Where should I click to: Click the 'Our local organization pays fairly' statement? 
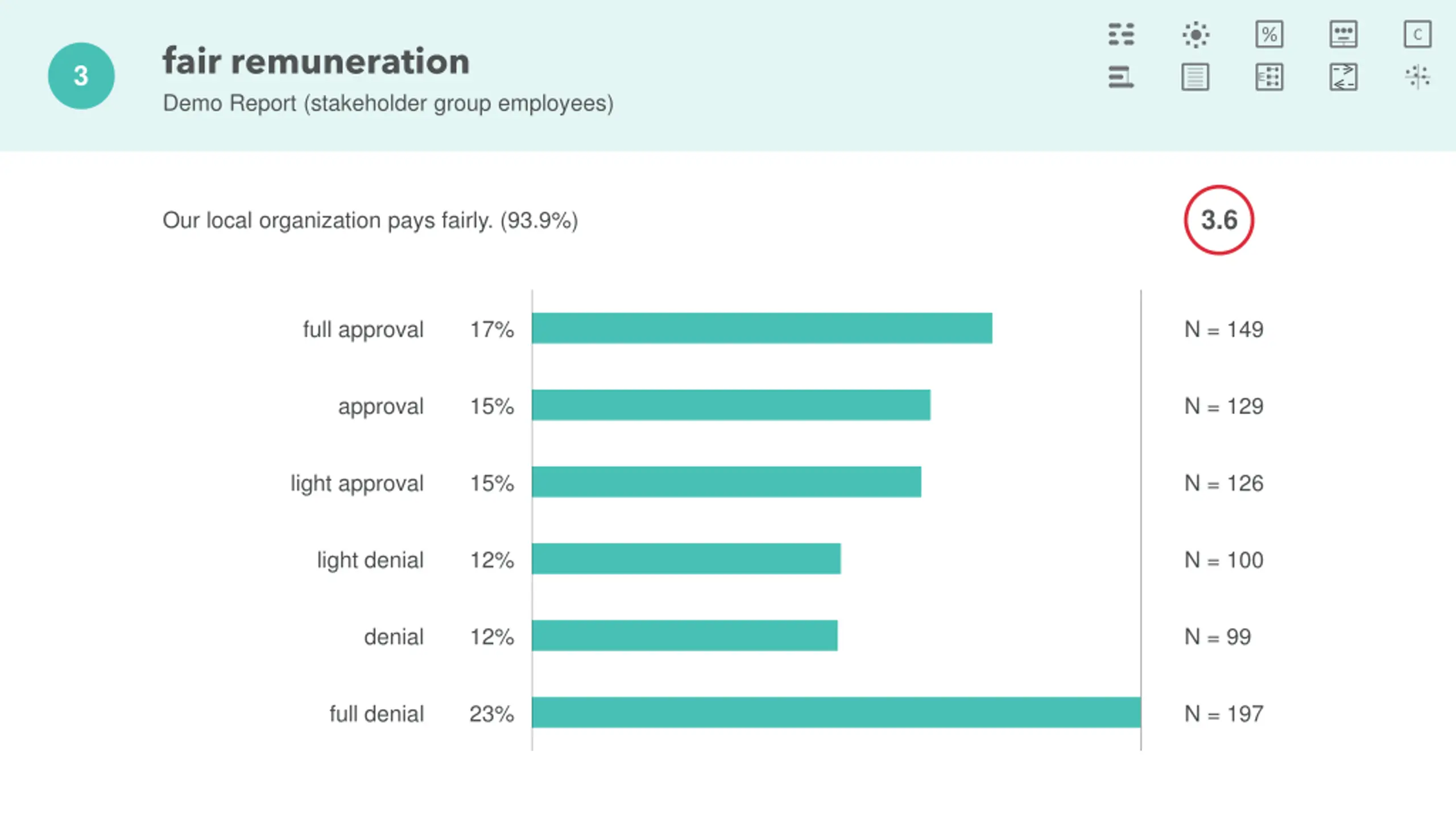click(370, 221)
